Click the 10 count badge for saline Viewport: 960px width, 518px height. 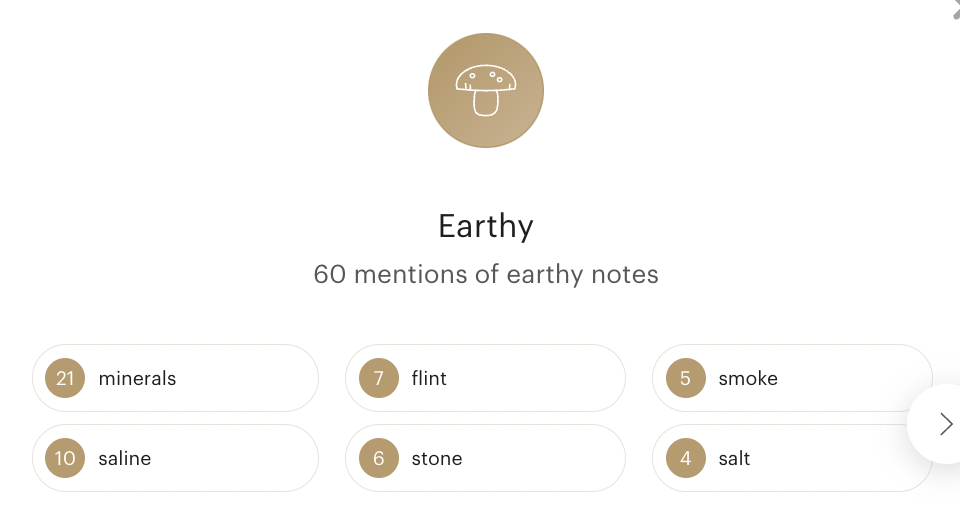point(65,458)
